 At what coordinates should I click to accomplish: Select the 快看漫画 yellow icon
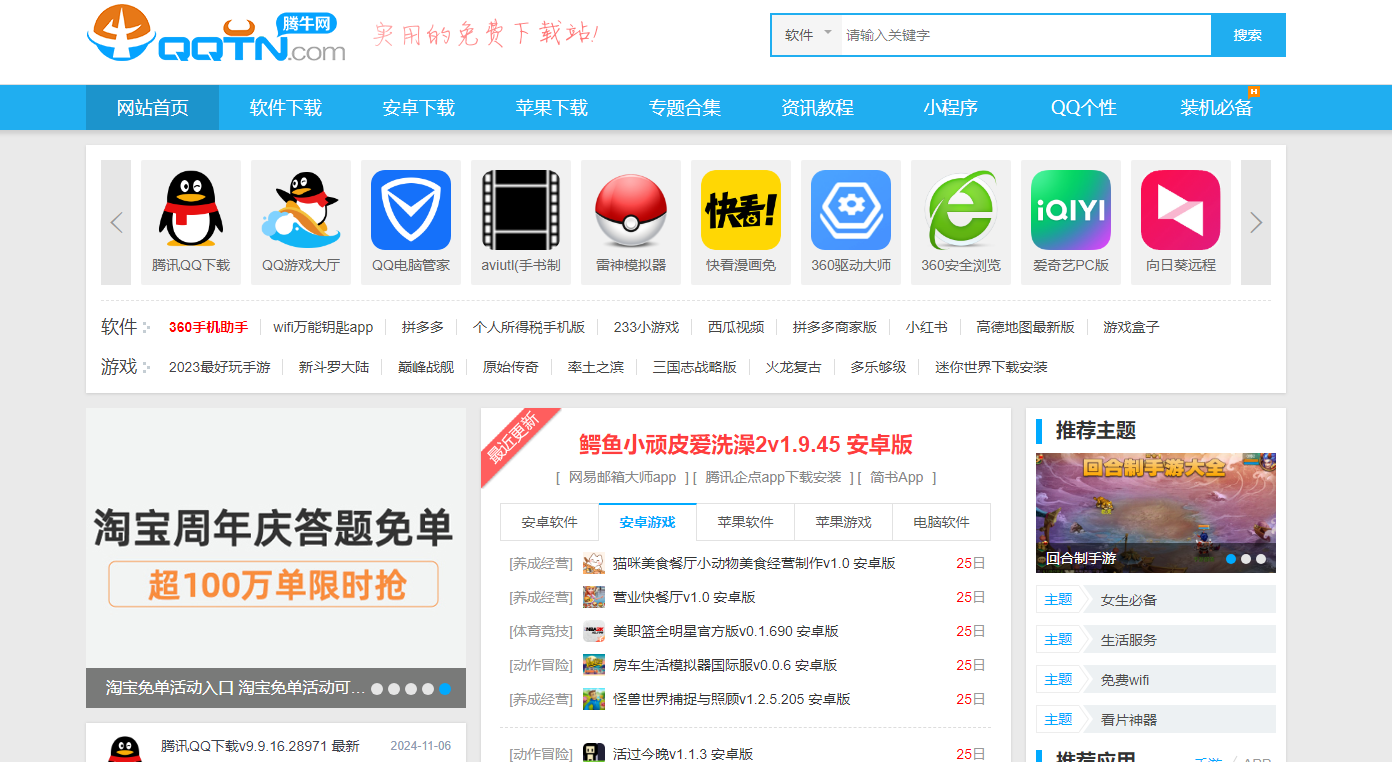(x=740, y=210)
